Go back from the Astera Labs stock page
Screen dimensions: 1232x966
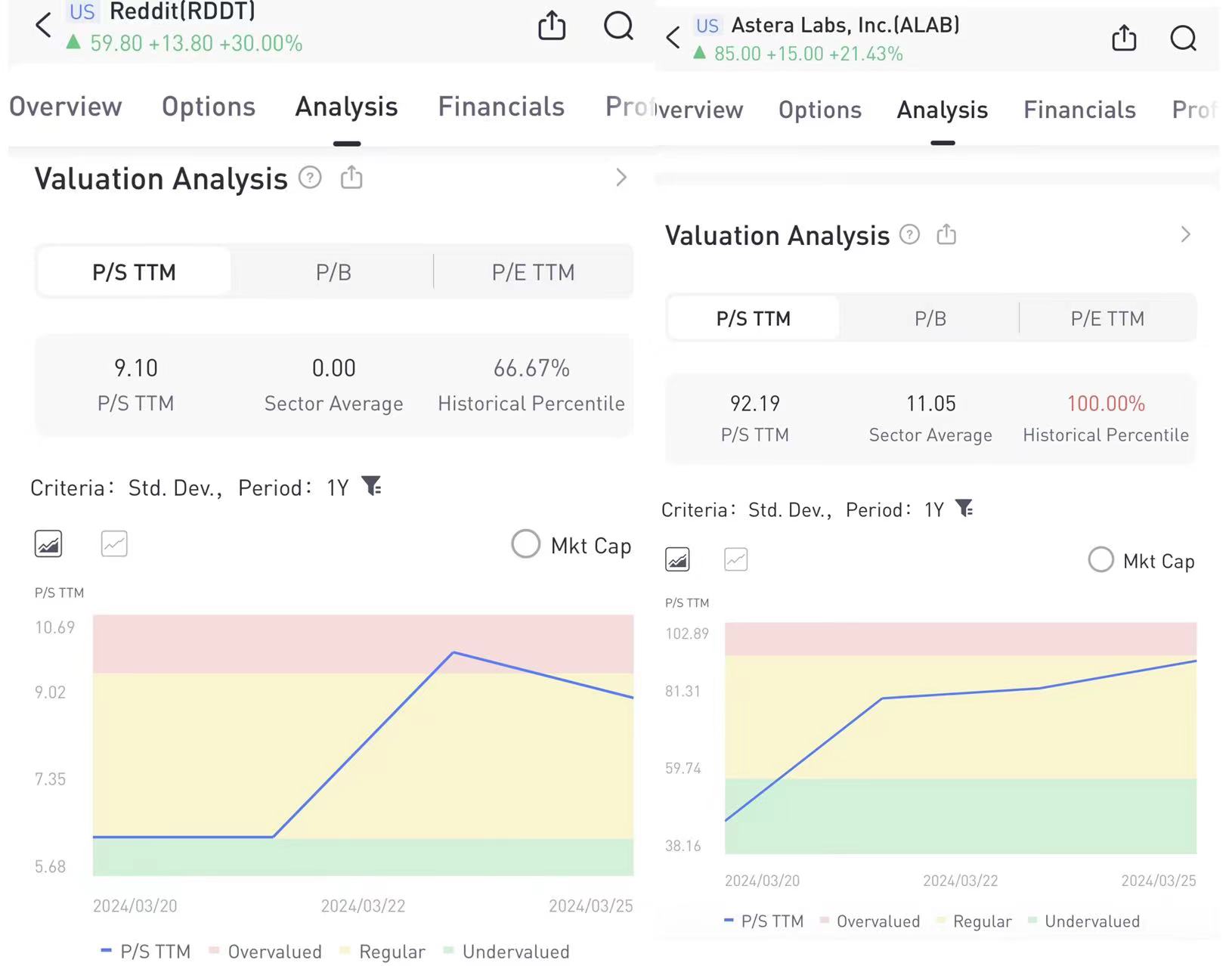point(673,37)
